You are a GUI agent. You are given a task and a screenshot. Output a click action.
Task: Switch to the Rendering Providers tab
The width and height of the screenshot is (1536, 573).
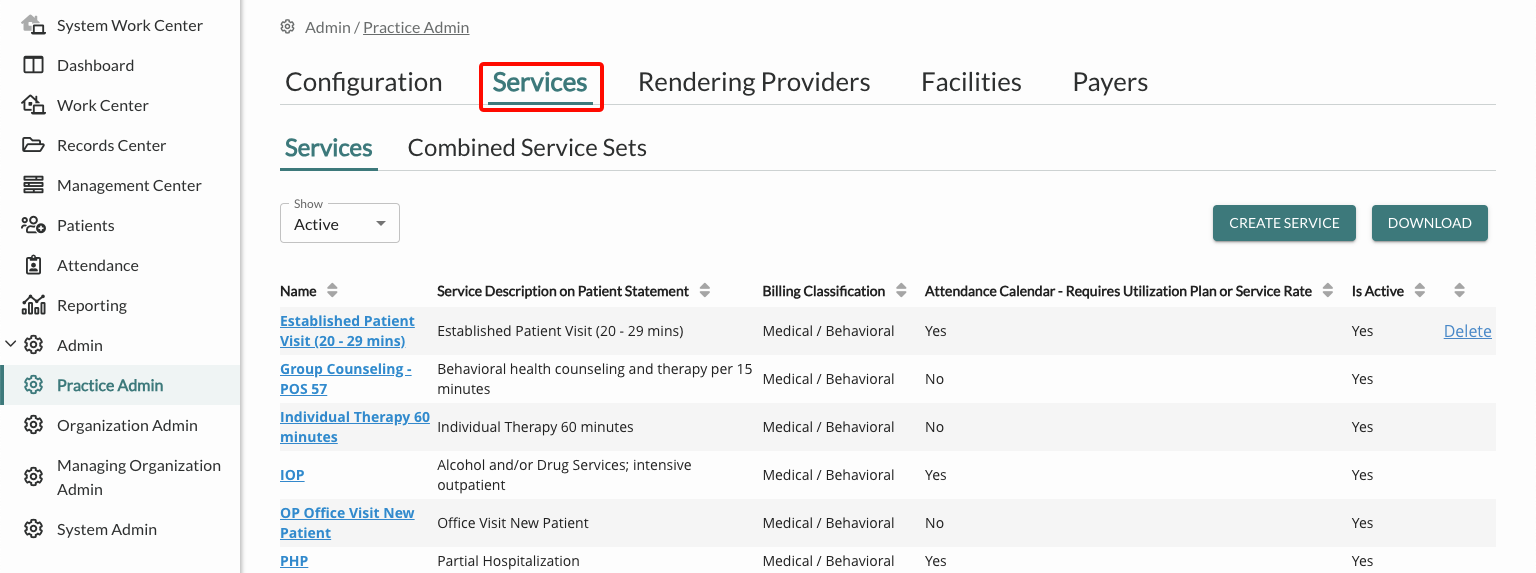click(754, 82)
